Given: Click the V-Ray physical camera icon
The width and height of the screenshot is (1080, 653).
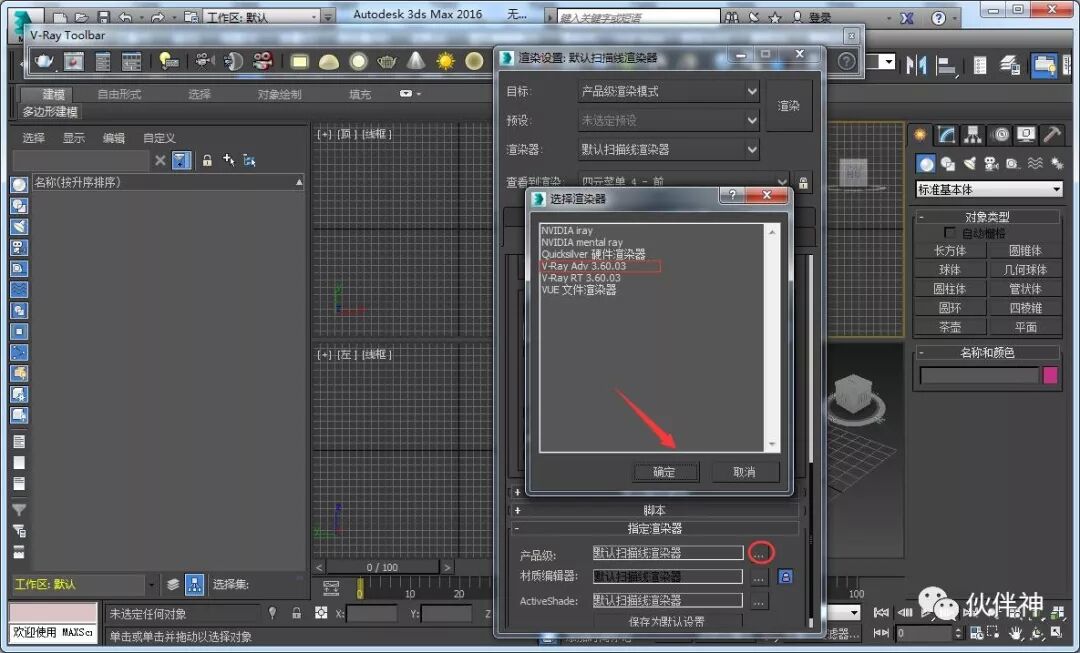Looking at the screenshot, I should point(202,61).
